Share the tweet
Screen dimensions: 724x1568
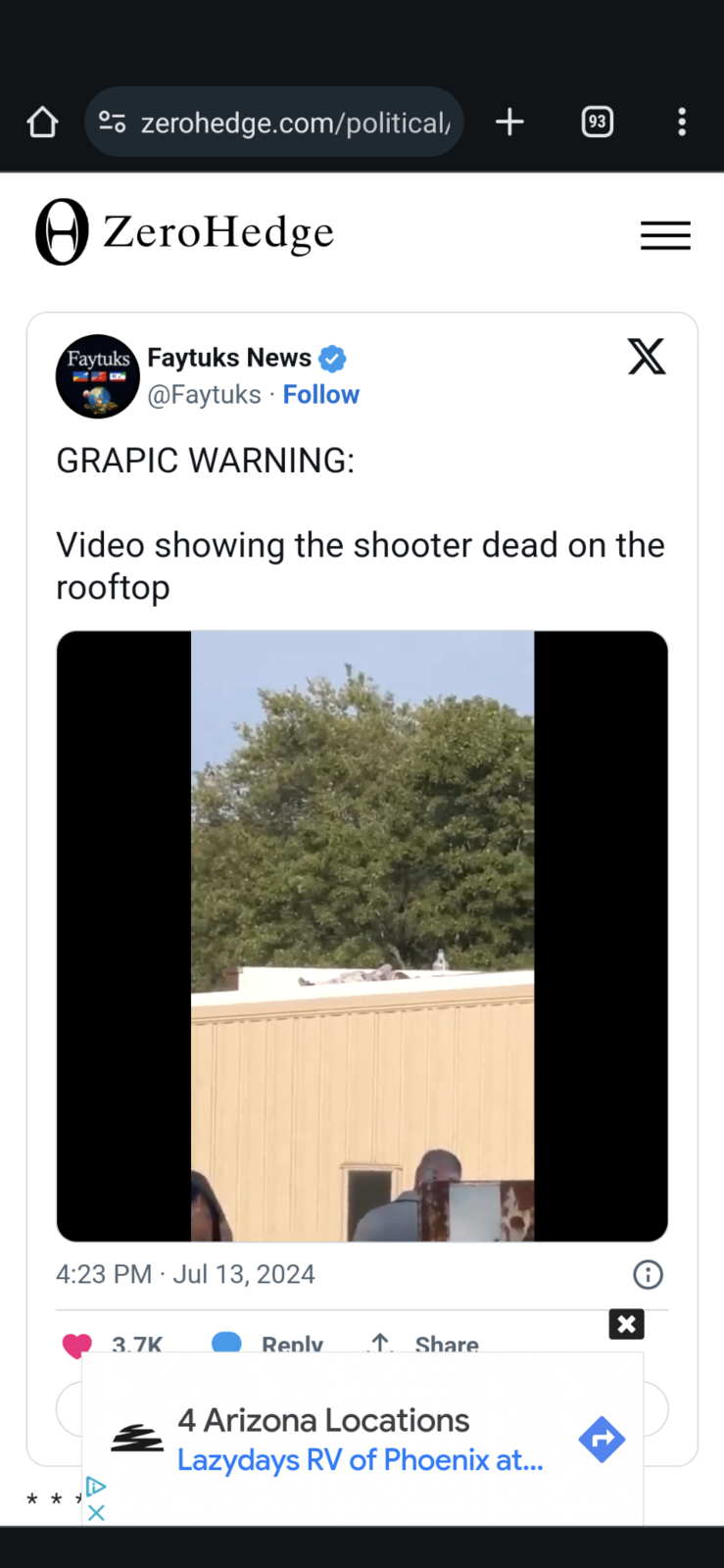tap(423, 1344)
